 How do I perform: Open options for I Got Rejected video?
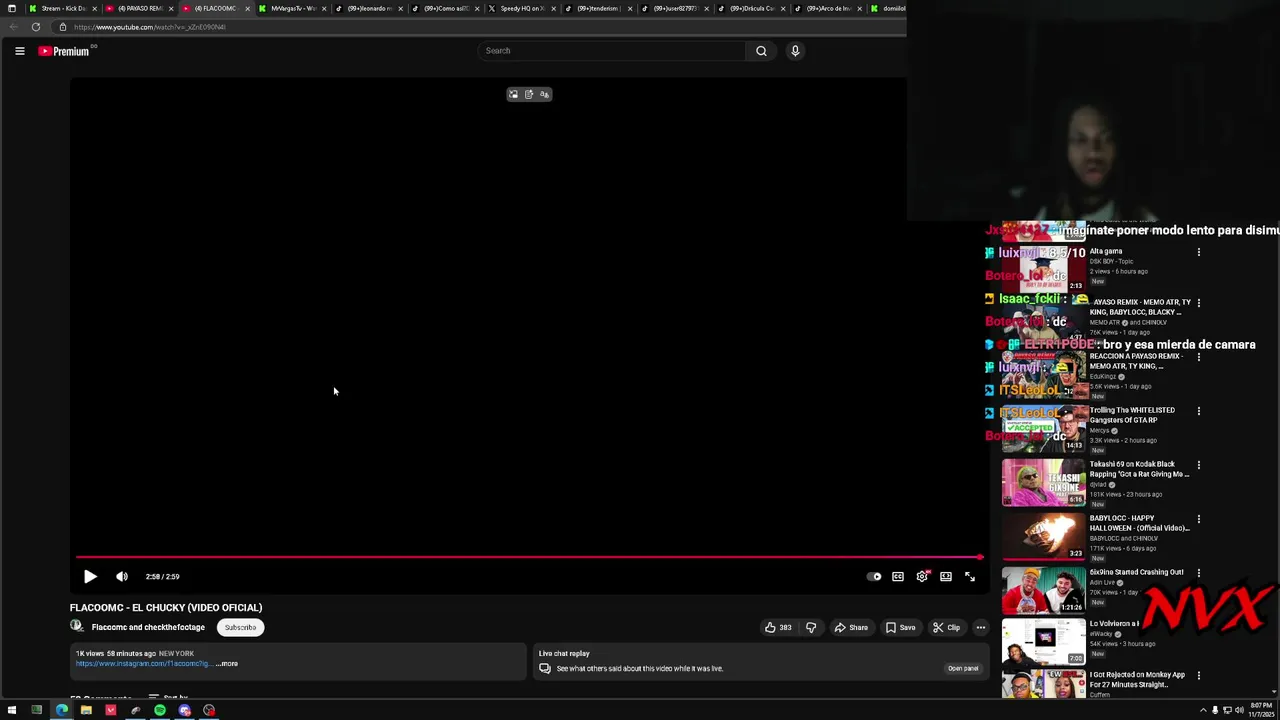coord(1198,676)
